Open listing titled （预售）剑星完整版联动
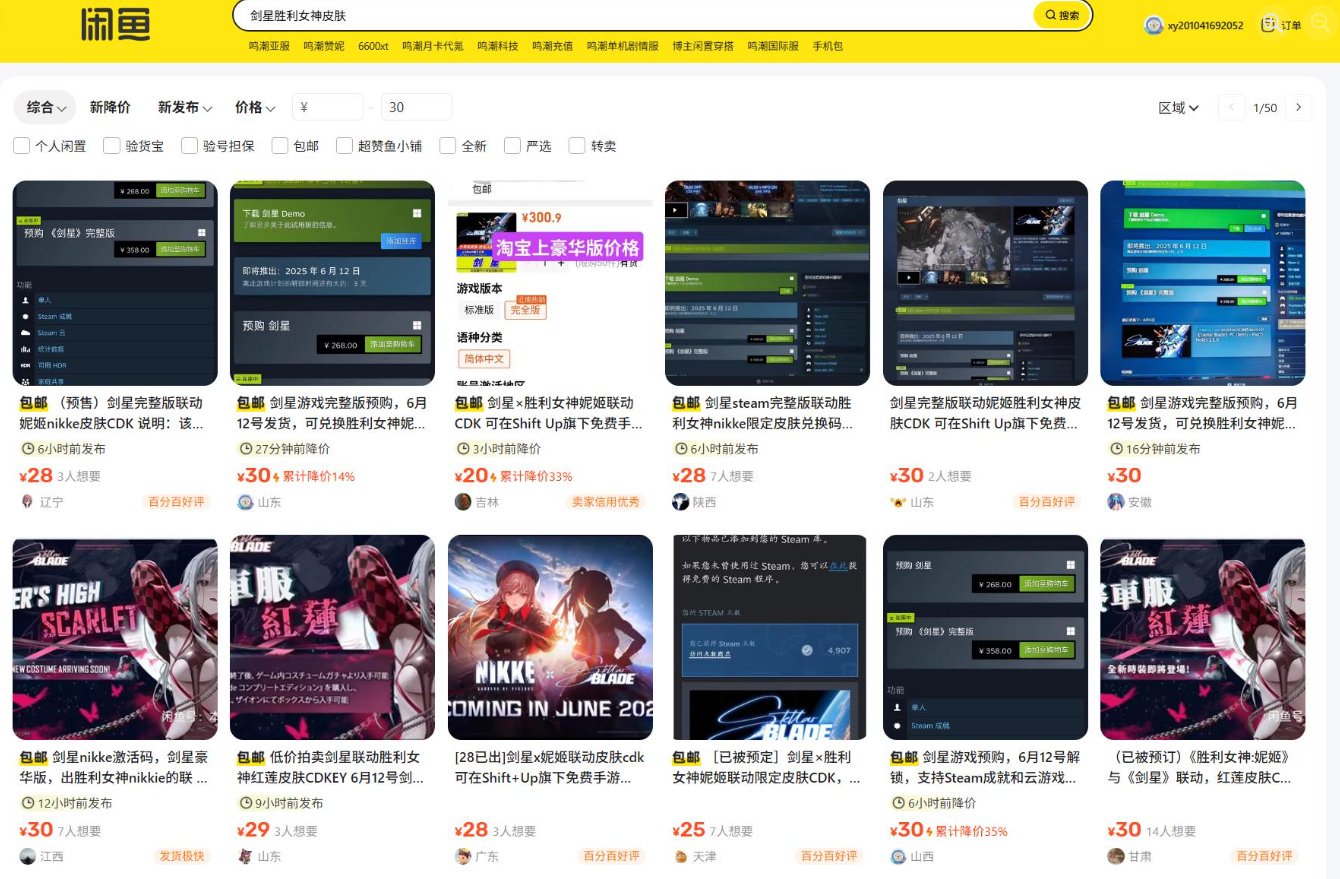This screenshot has width=1340, height=879. (x=113, y=413)
